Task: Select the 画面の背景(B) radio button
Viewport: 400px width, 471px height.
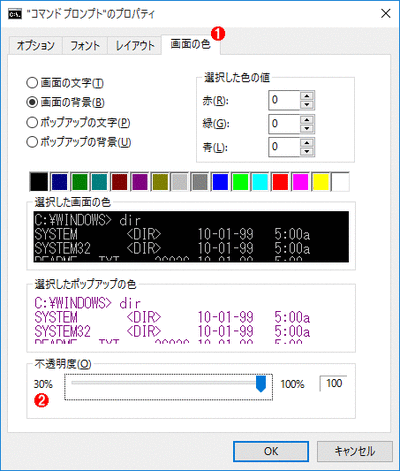Action: 65,102
